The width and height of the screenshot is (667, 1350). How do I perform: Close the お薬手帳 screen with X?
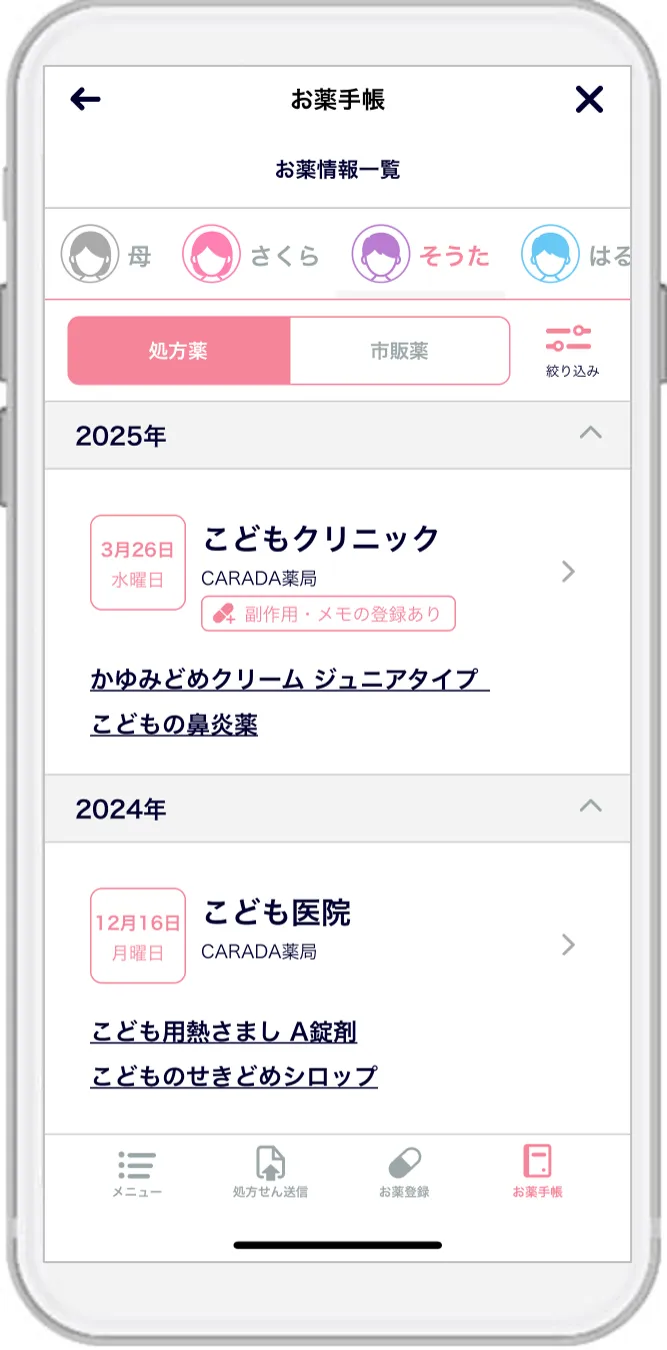589,98
